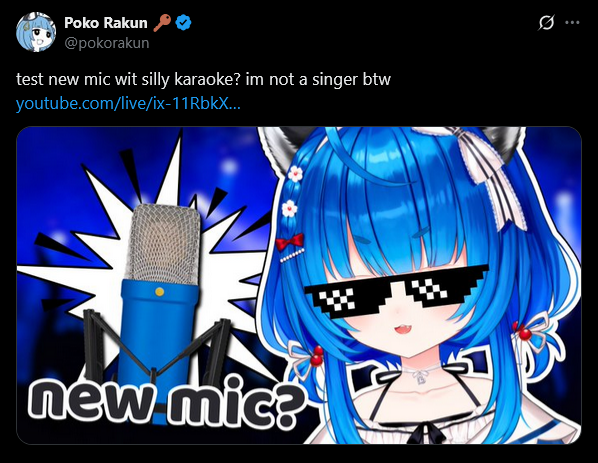The width and height of the screenshot is (598, 463).
Task: Open the youtube.com/live stream link
Action: (x=128, y=103)
